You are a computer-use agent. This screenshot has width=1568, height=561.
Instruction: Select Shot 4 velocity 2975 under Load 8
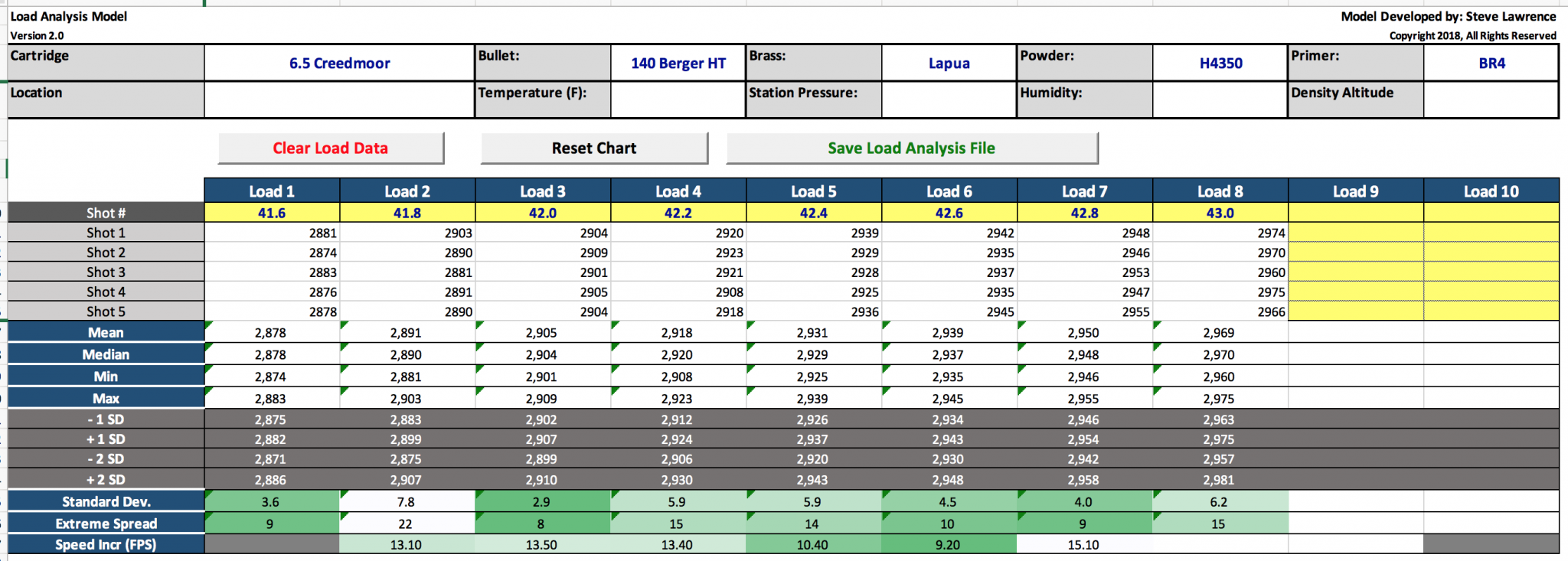[x=1220, y=292]
